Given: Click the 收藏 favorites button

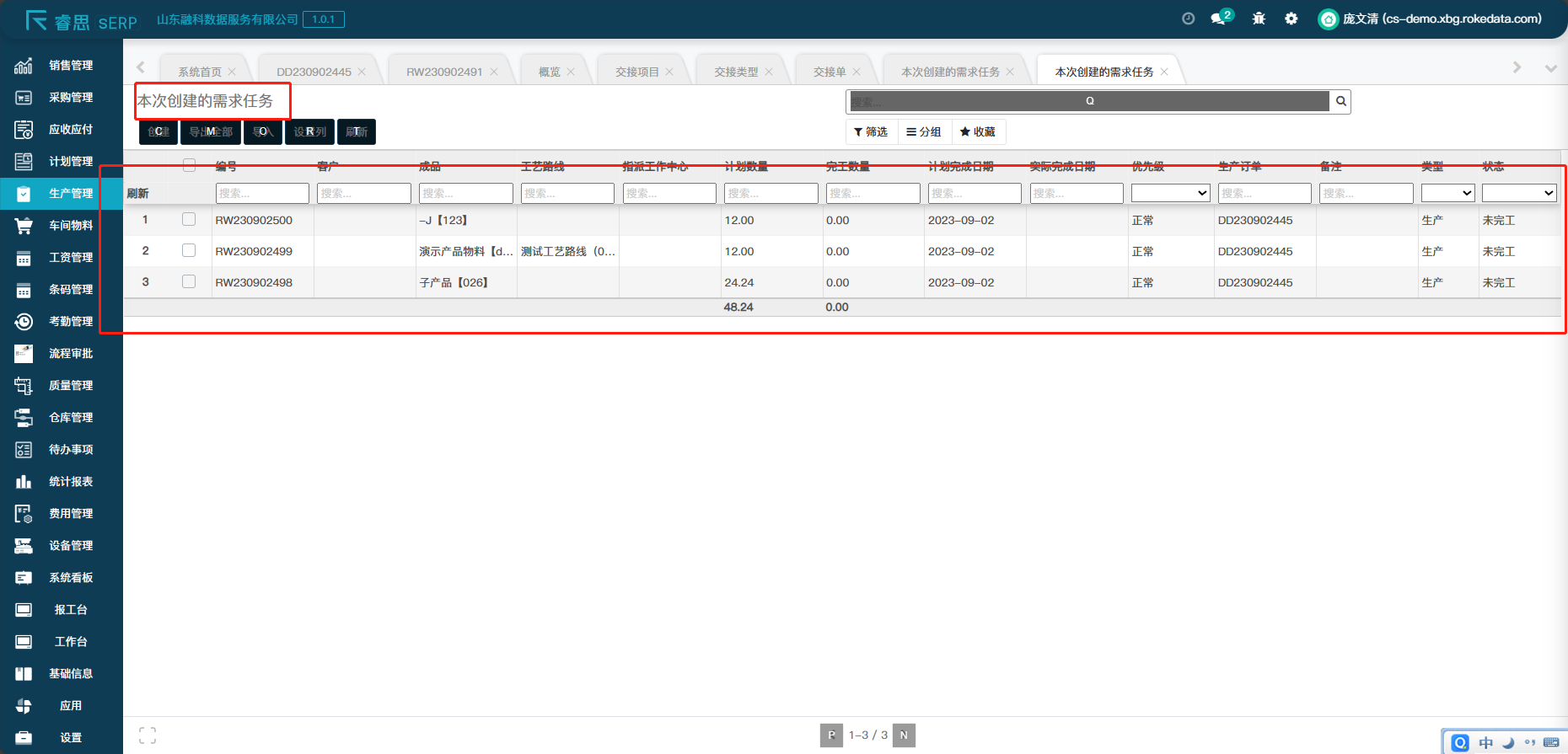Looking at the screenshot, I should tap(978, 131).
